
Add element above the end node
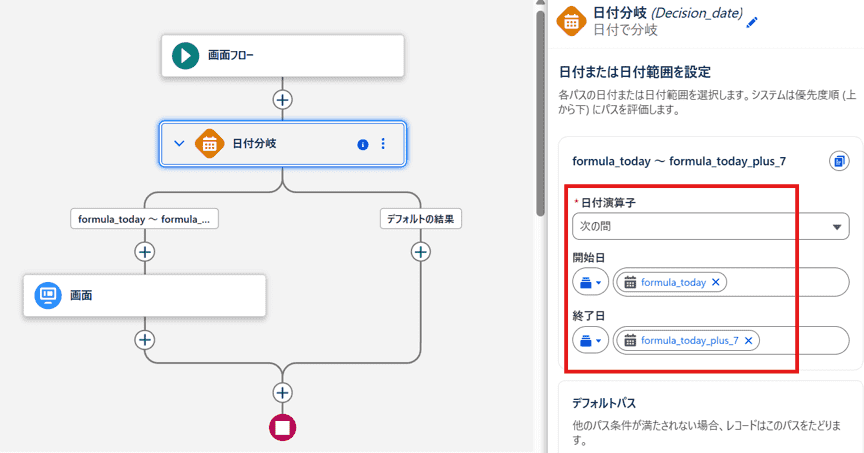pyautogui.click(x=283, y=392)
